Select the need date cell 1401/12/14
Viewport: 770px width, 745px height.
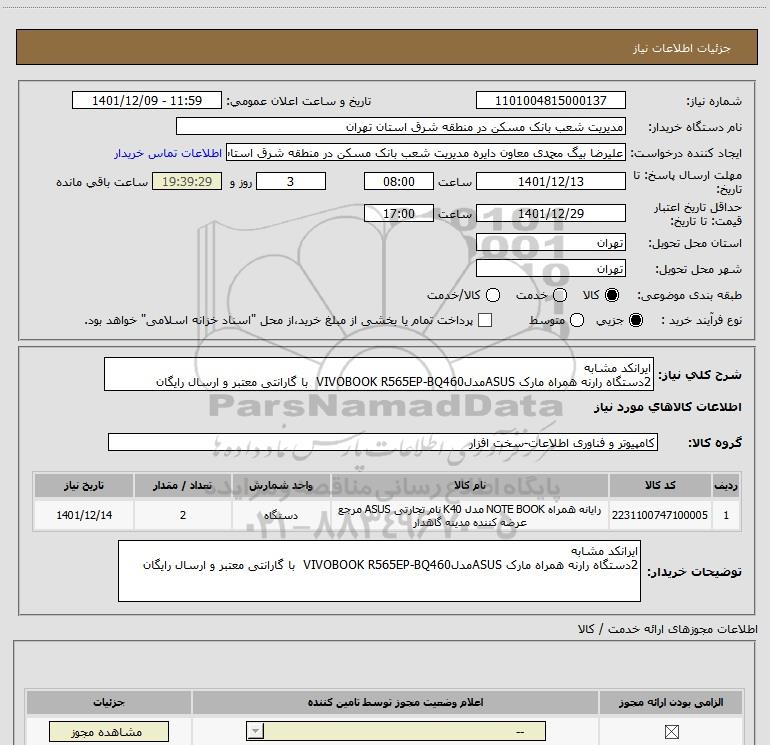pyautogui.click(x=83, y=515)
